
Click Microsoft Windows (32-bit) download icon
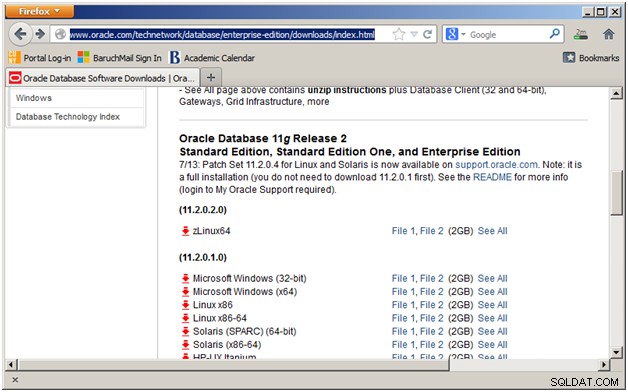click(x=185, y=278)
